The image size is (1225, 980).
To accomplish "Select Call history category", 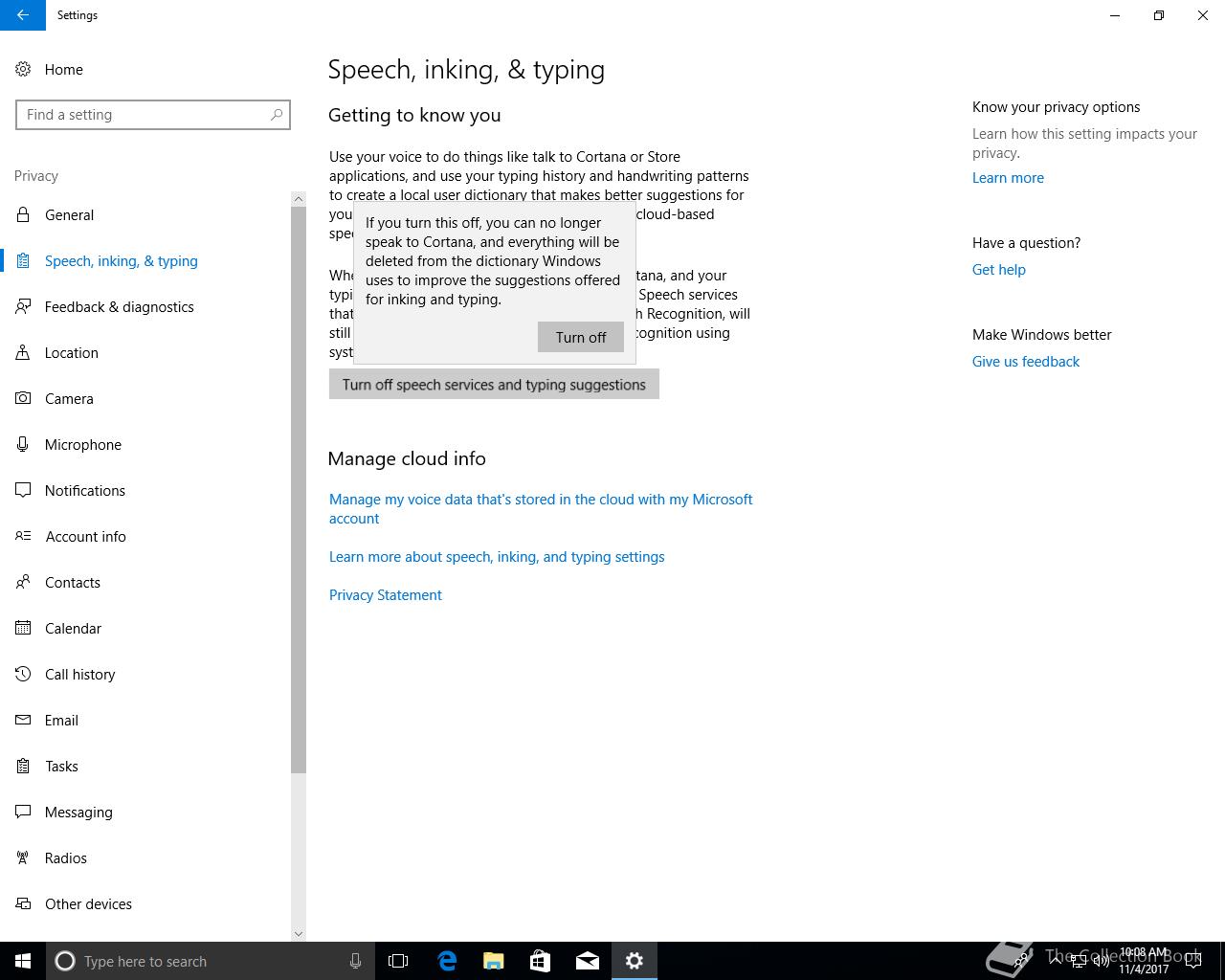I will (145, 674).
